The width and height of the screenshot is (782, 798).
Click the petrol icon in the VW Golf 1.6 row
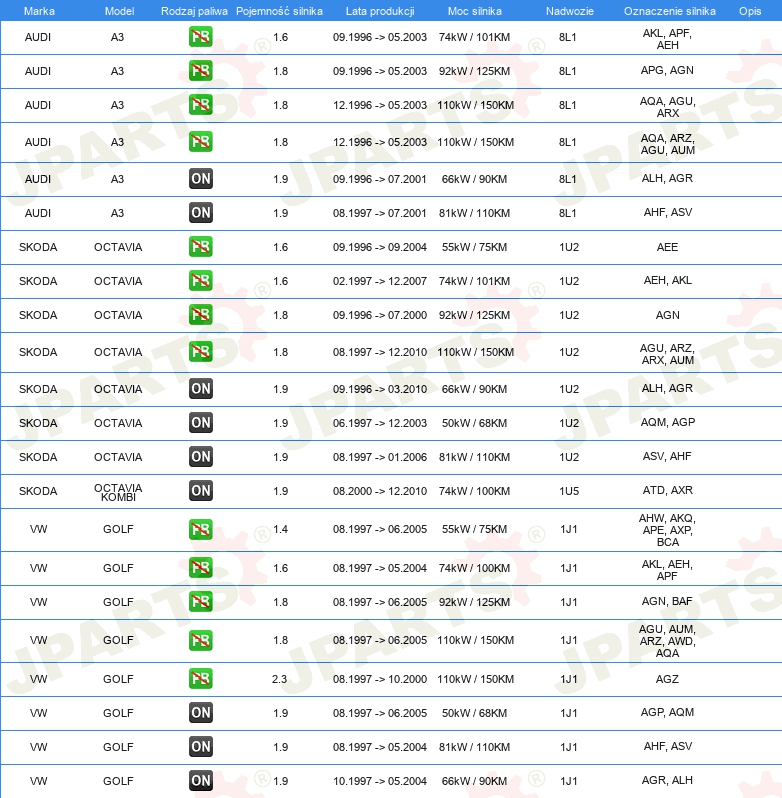[200, 568]
